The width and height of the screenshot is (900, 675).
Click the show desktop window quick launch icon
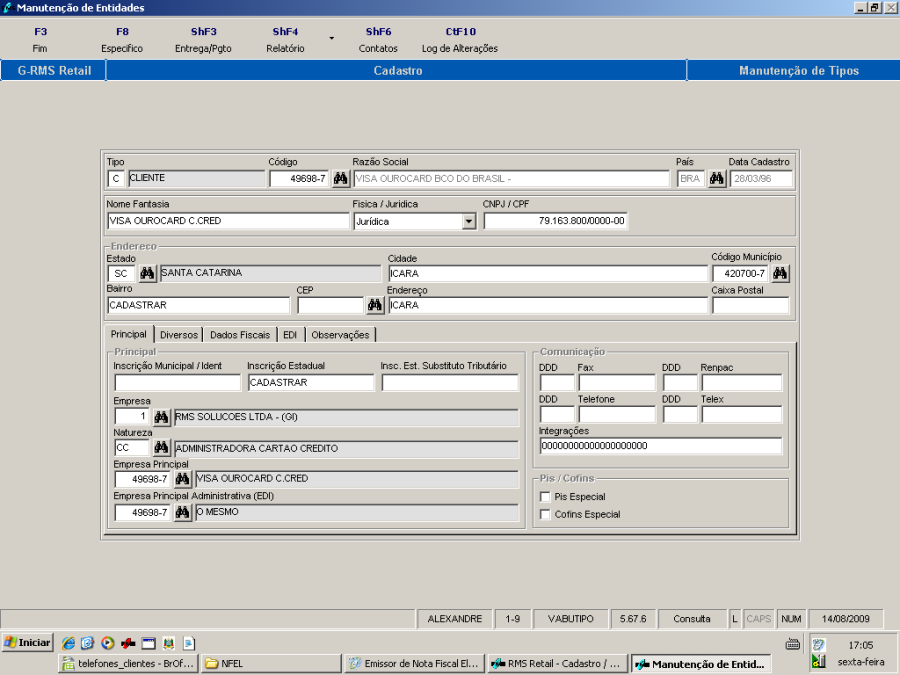[149, 643]
